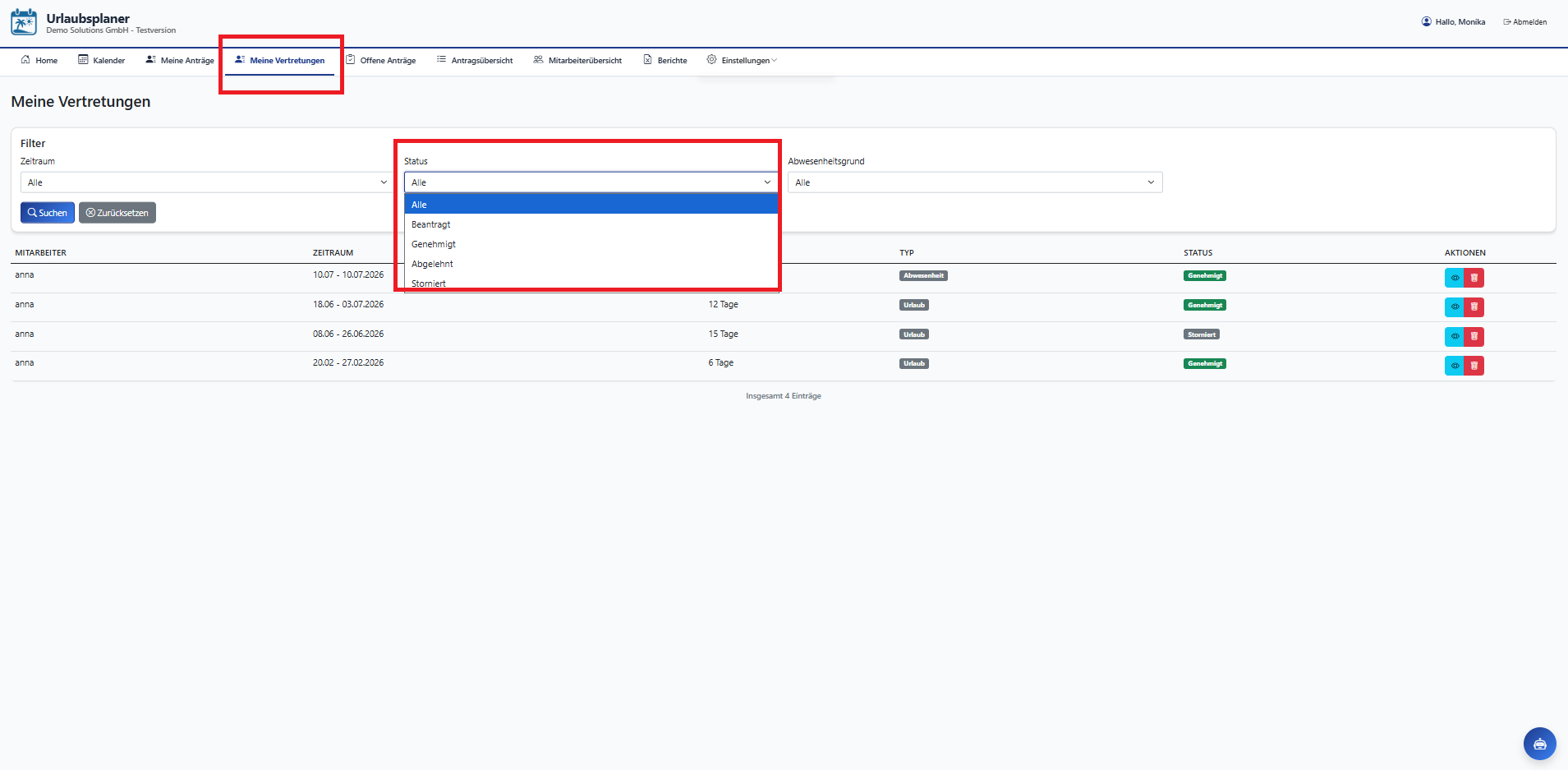
Task: Click the ZEITRAUM column header
Action: (333, 253)
